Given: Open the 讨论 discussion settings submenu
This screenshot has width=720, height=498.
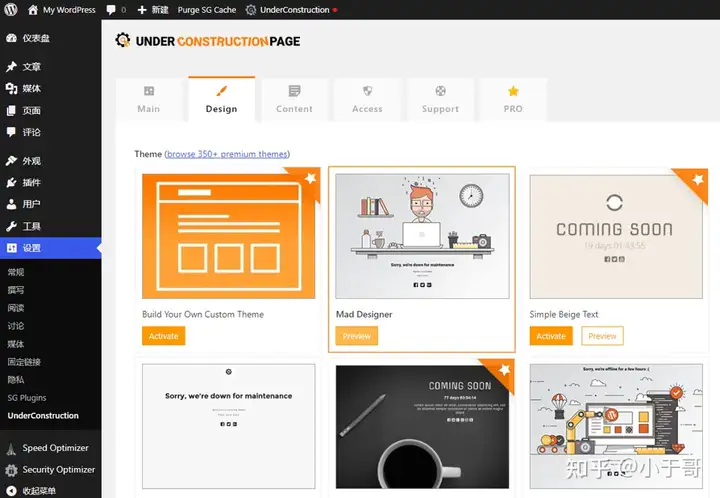Looking at the screenshot, I should coord(16,325).
